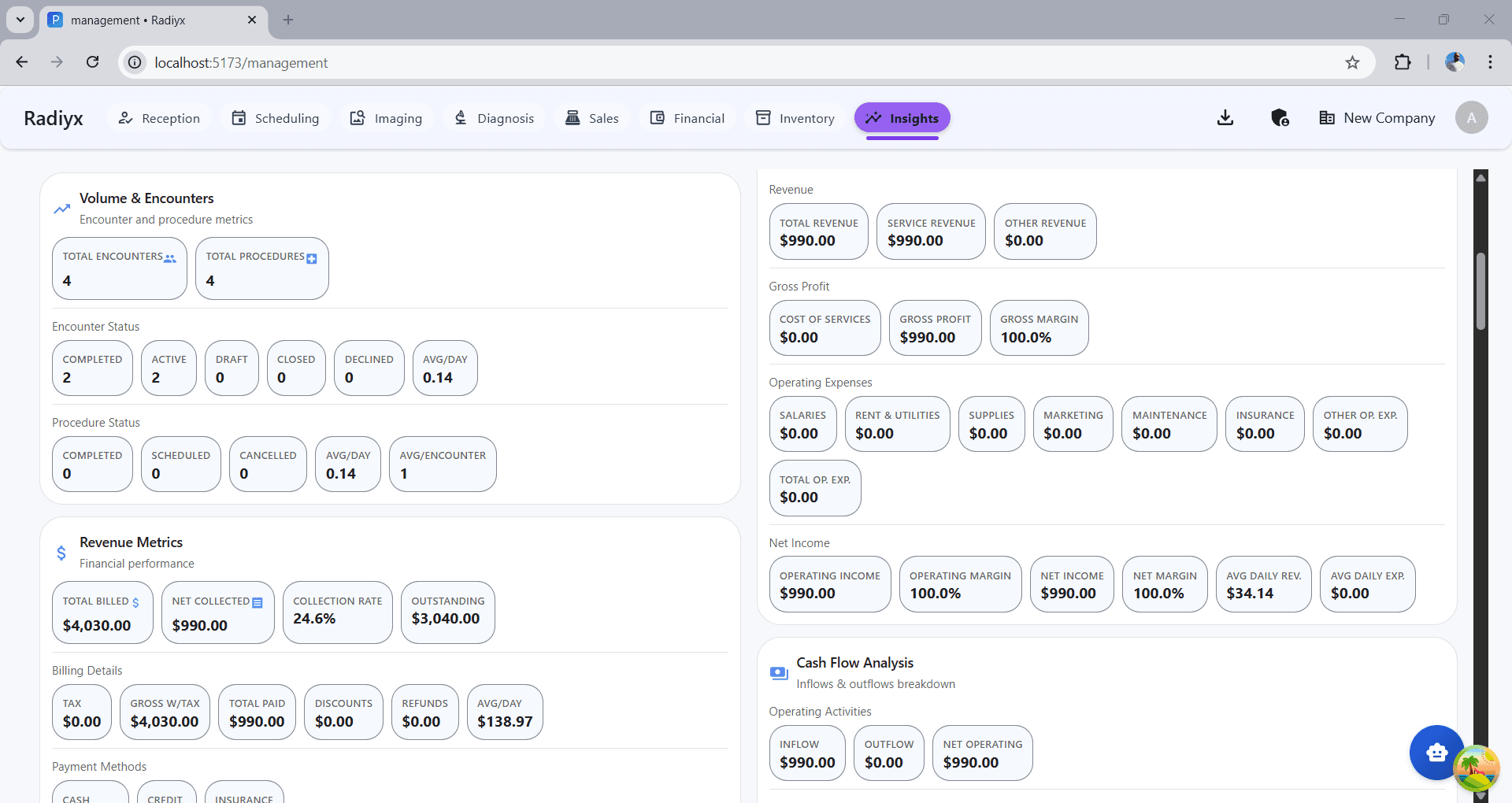Open browser extensions menu

coord(1403,62)
